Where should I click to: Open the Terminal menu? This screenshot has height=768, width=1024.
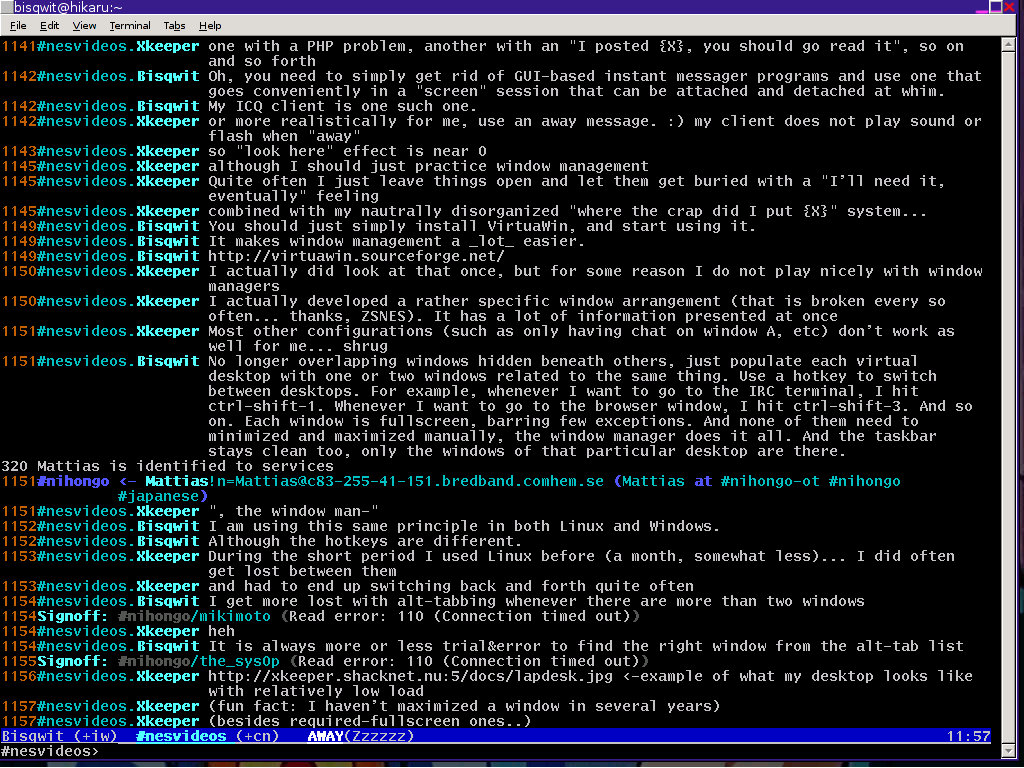(130, 25)
